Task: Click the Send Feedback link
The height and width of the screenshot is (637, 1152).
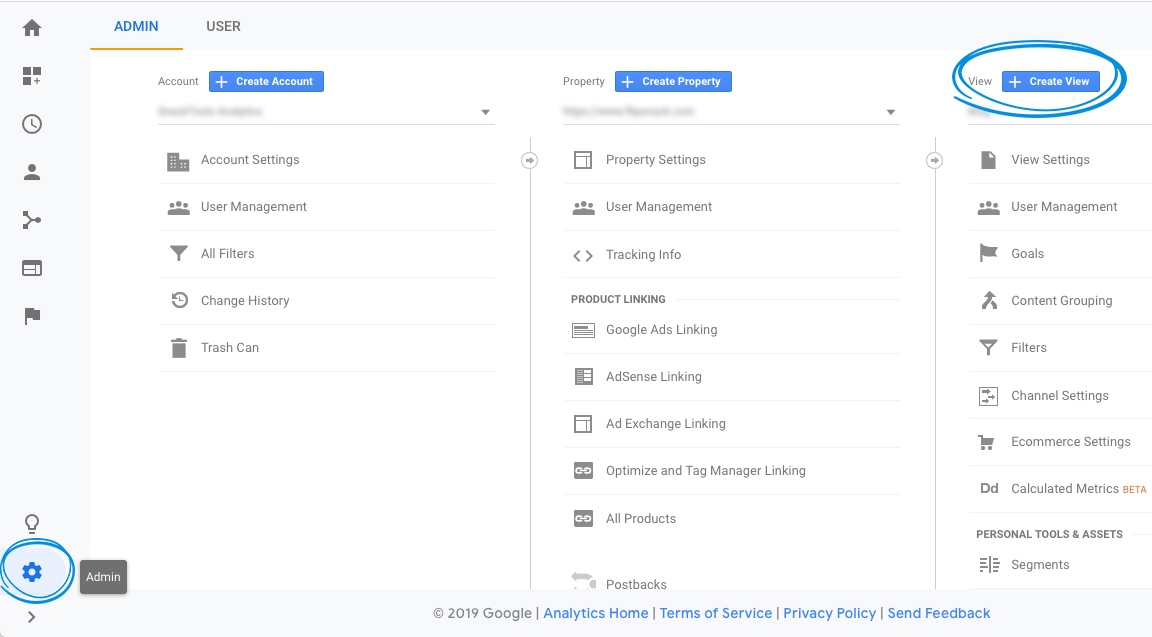Action: 939,613
